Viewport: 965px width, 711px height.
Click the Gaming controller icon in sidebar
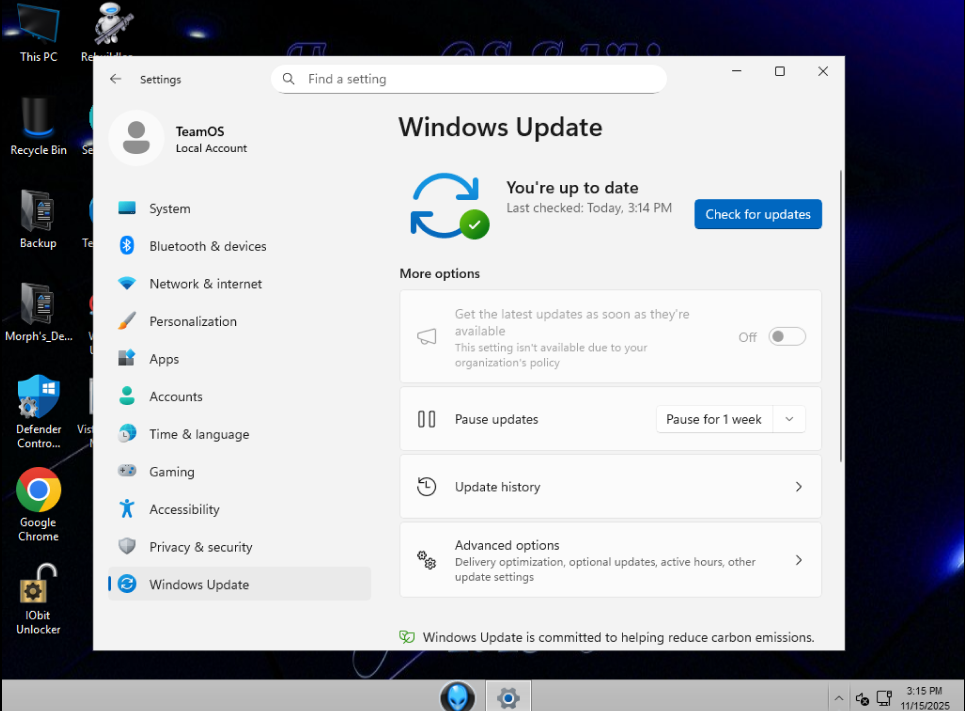pyautogui.click(x=127, y=471)
